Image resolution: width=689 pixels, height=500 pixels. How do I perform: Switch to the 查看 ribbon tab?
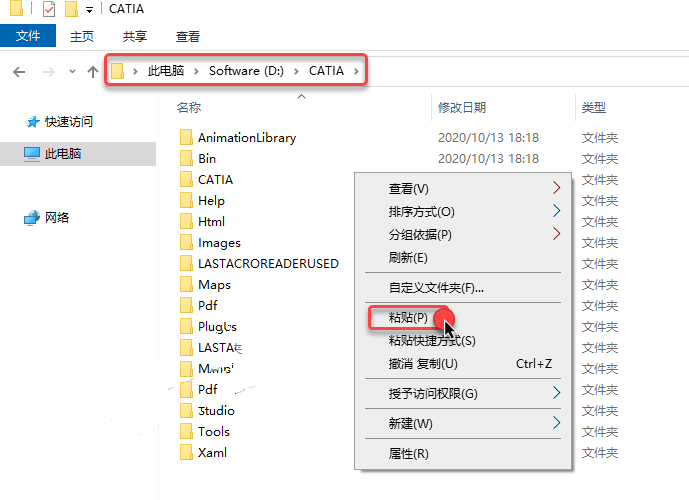click(x=188, y=36)
